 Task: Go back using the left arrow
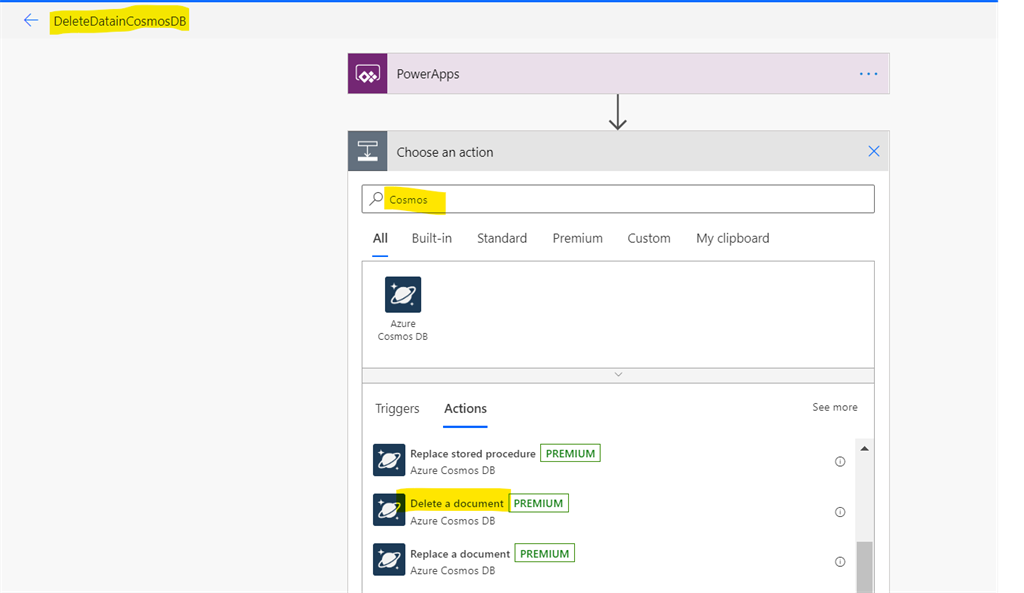(31, 20)
